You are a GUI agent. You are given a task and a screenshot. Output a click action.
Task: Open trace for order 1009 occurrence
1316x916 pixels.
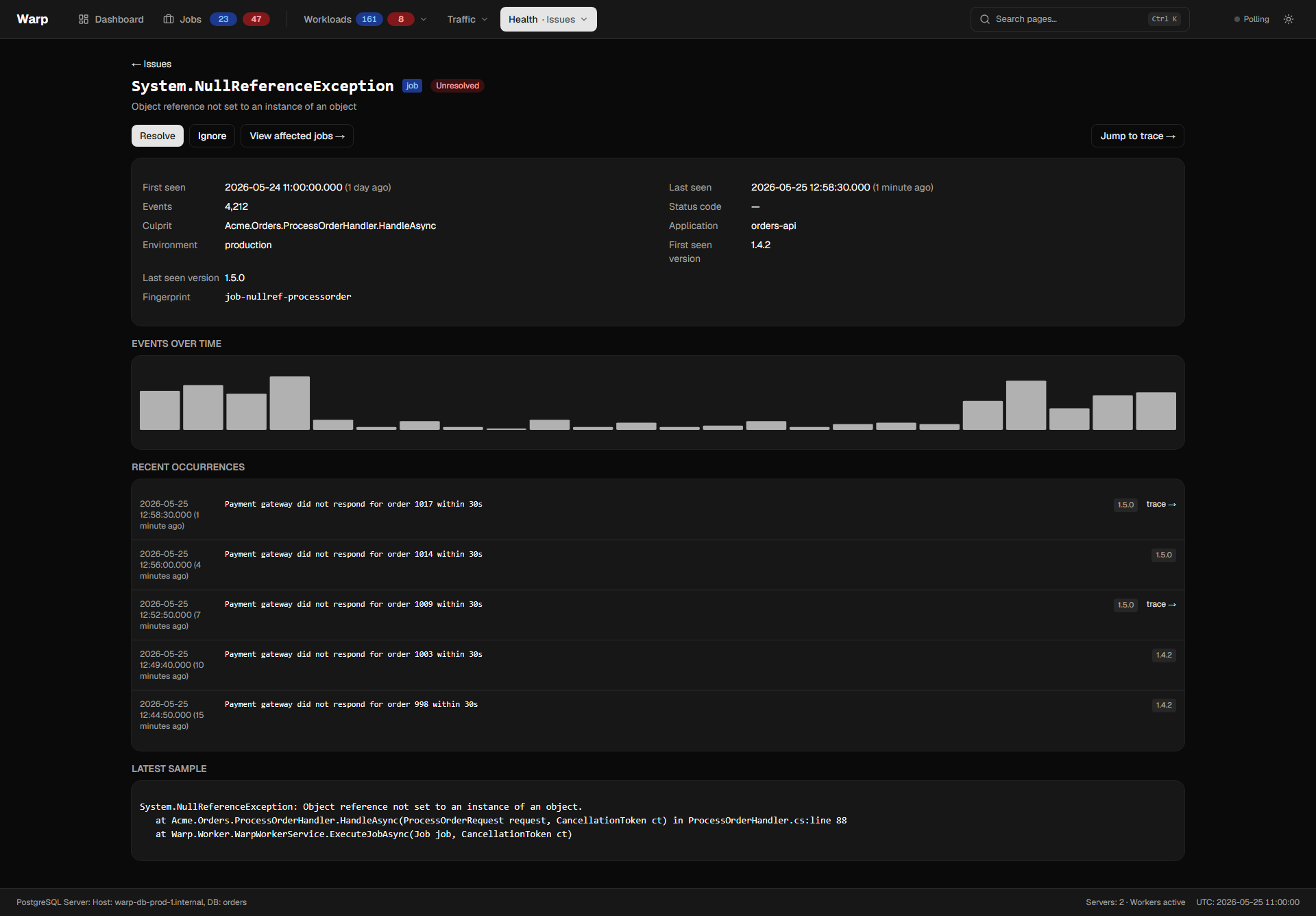pos(1161,605)
